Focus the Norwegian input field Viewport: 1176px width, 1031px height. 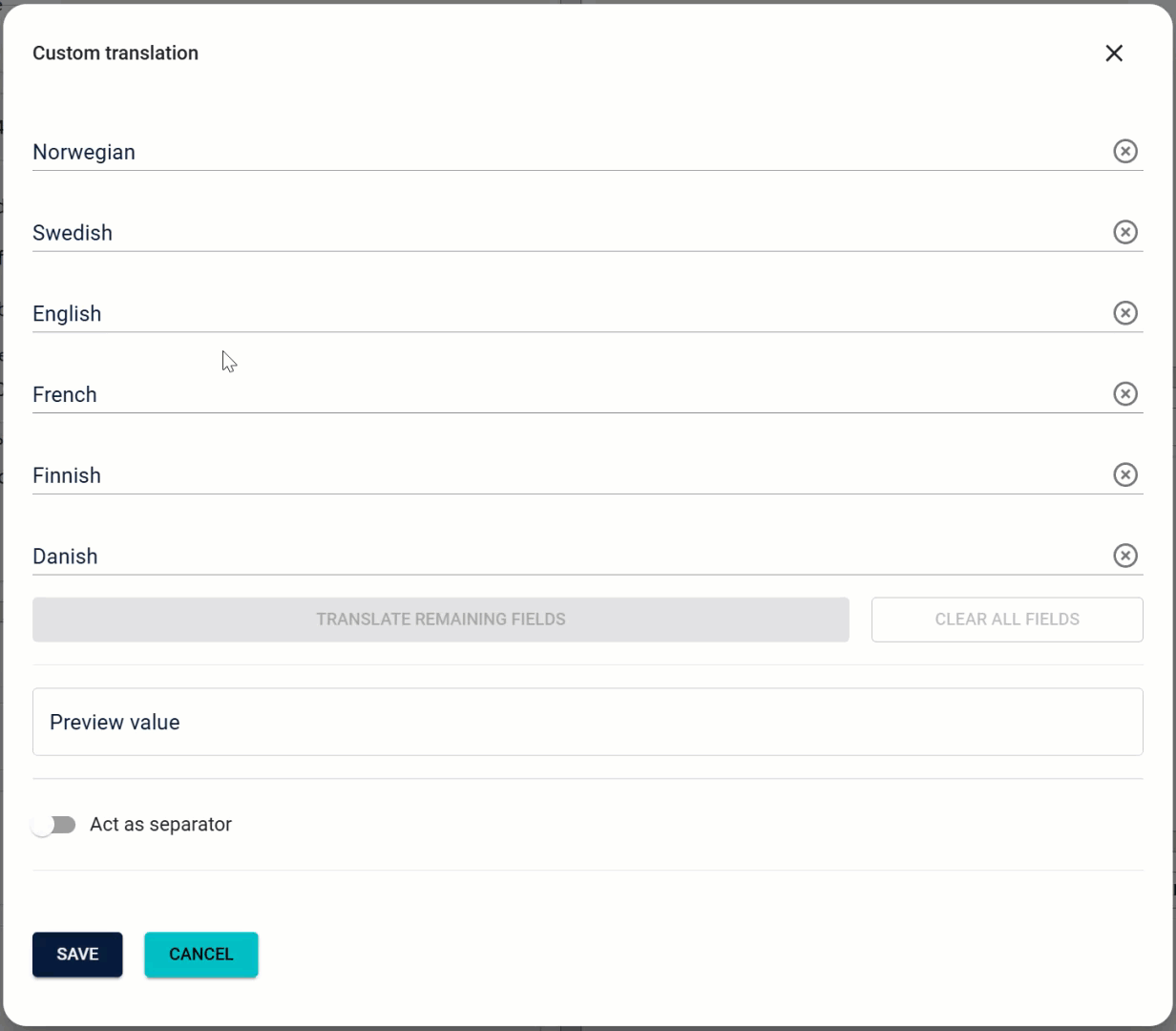(563, 152)
